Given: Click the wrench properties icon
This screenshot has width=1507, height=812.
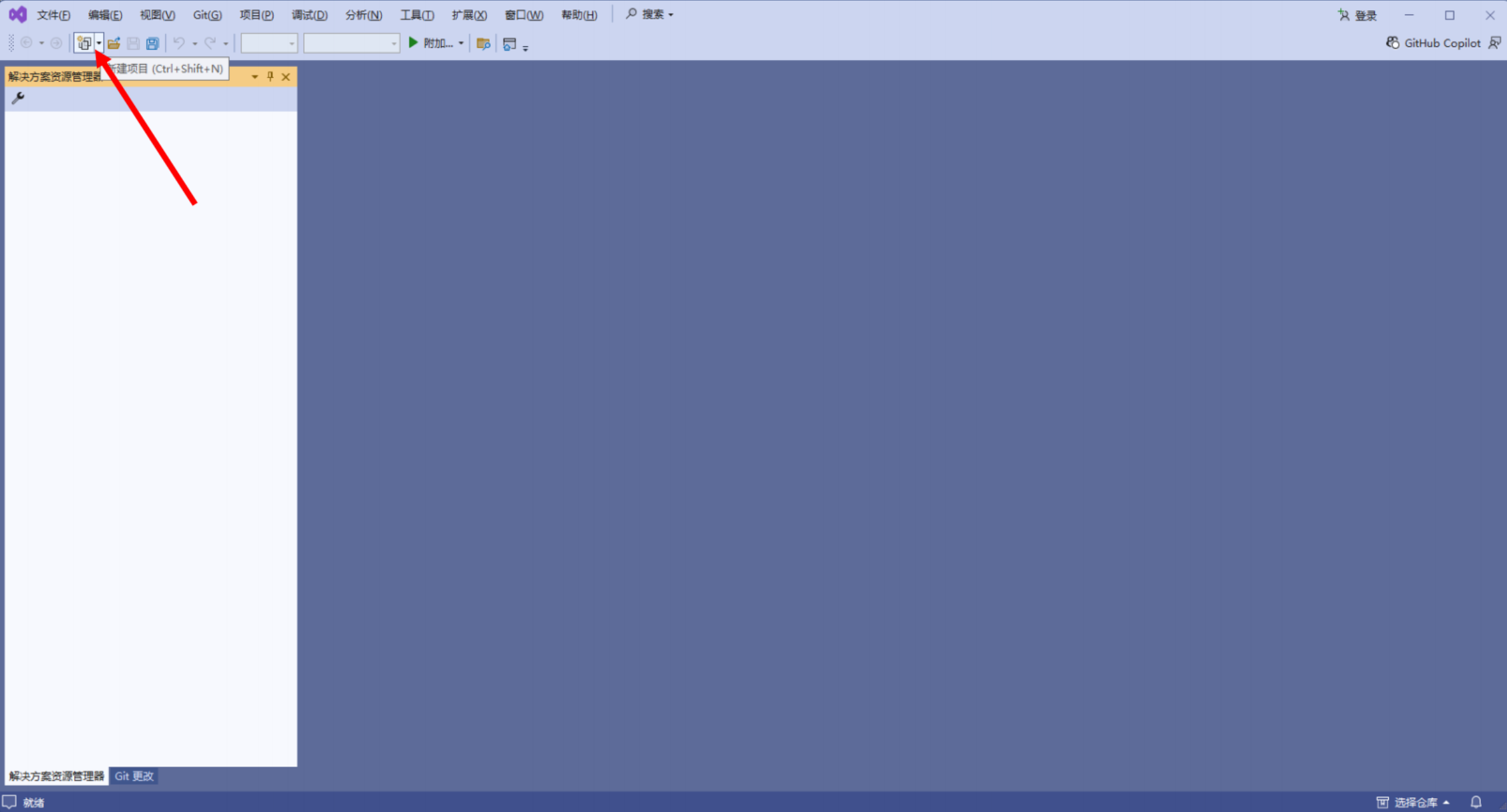Looking at the screenshot, I should [18, 98].
